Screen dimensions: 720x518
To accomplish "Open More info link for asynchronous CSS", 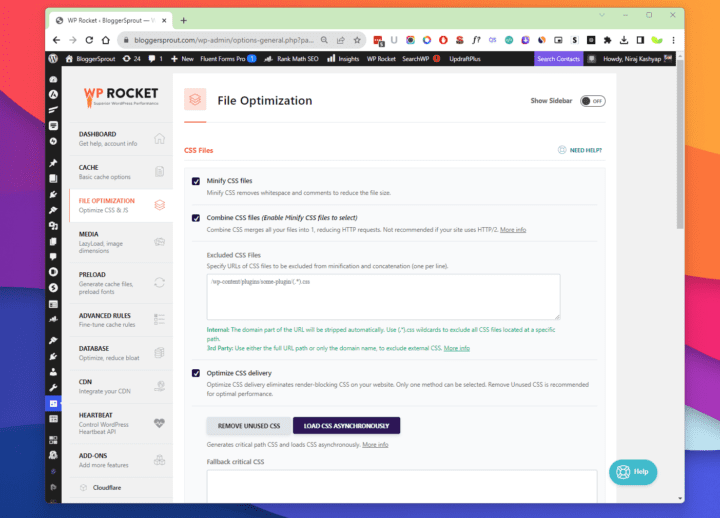I will (x=375, y=445).
